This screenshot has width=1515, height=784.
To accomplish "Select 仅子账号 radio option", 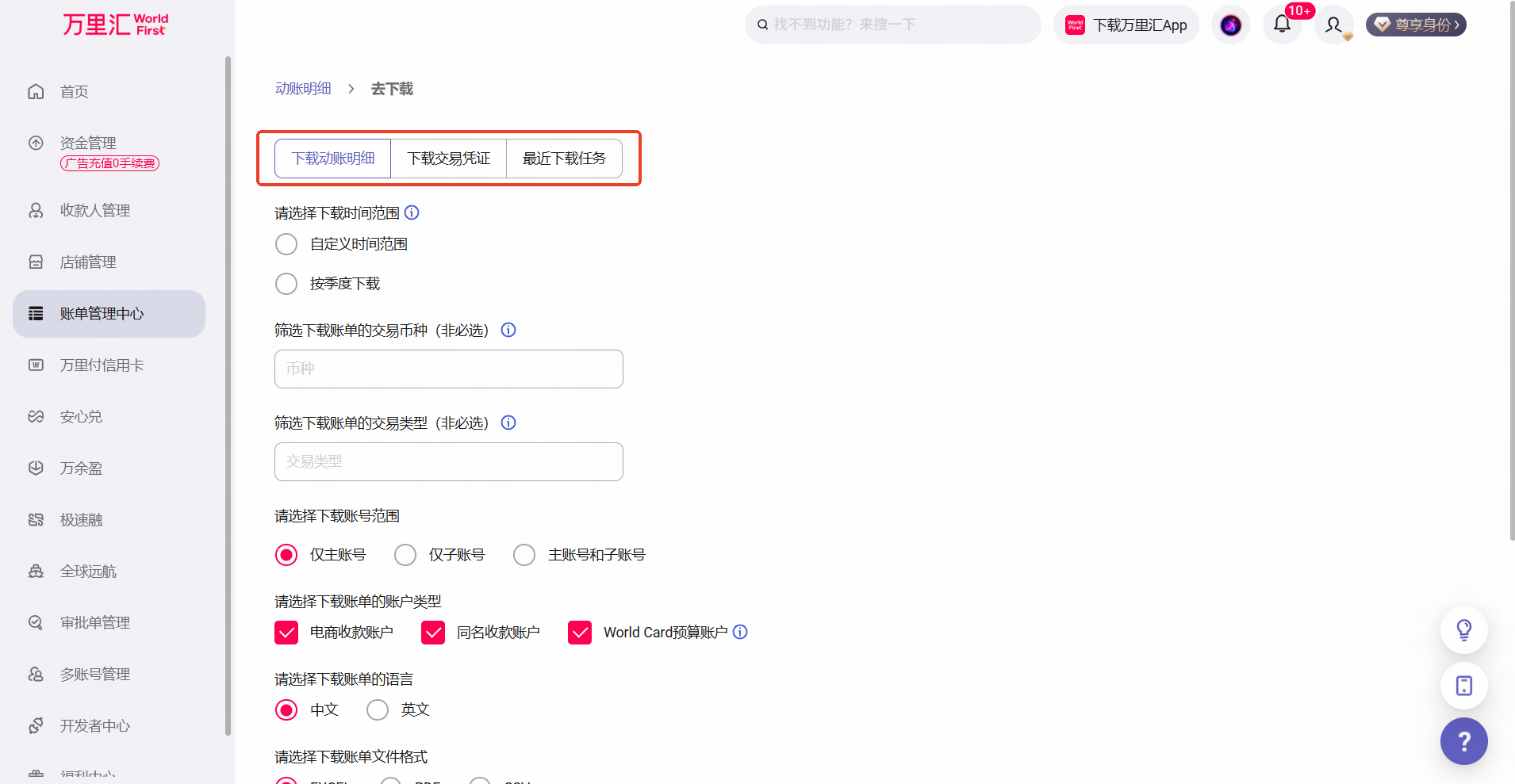I will pos(405,555).
